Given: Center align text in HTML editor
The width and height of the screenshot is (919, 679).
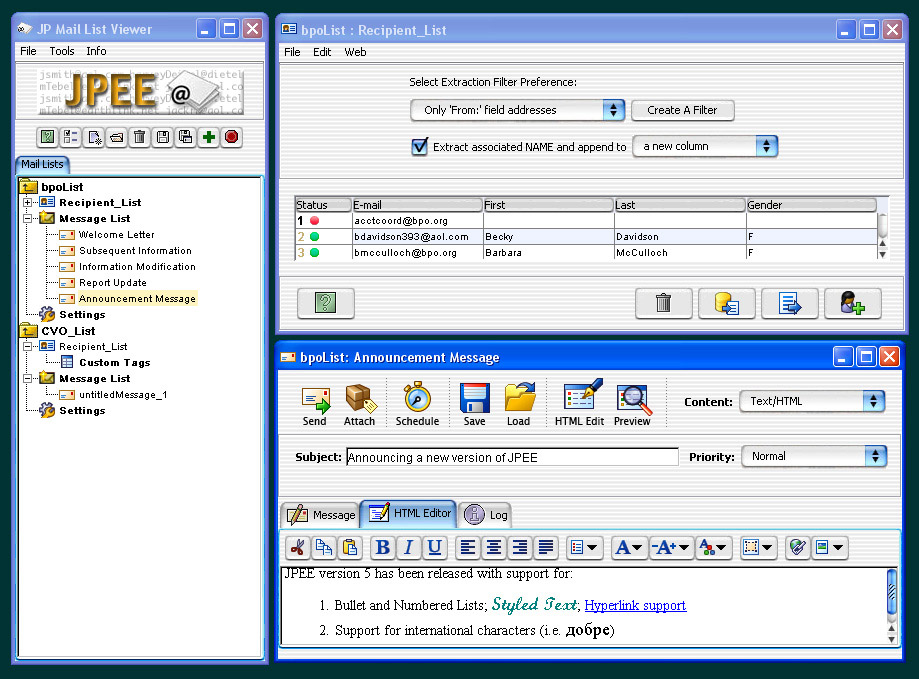Looking at the screenshot, I should 493,548.
